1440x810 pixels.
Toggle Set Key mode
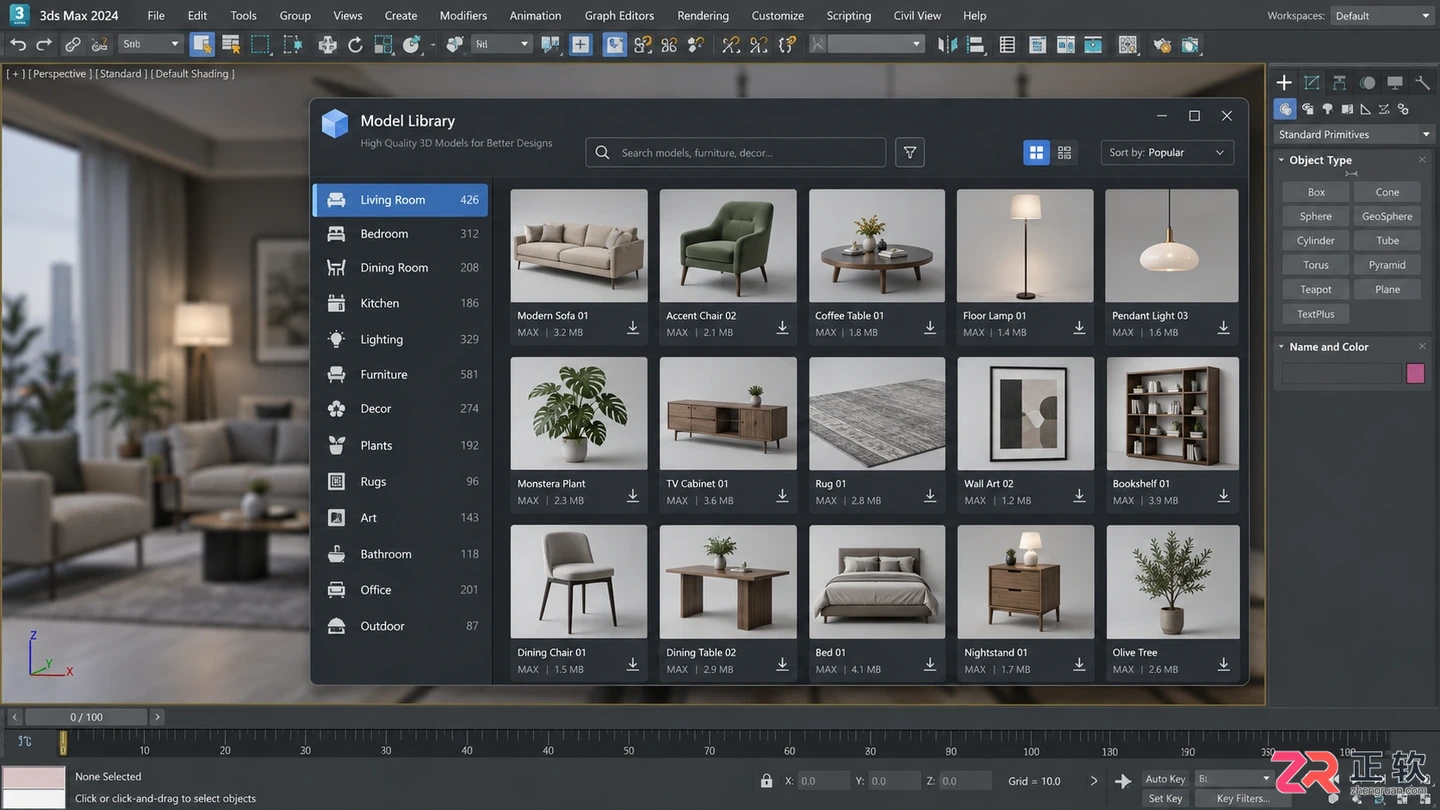pos(1165,798)
